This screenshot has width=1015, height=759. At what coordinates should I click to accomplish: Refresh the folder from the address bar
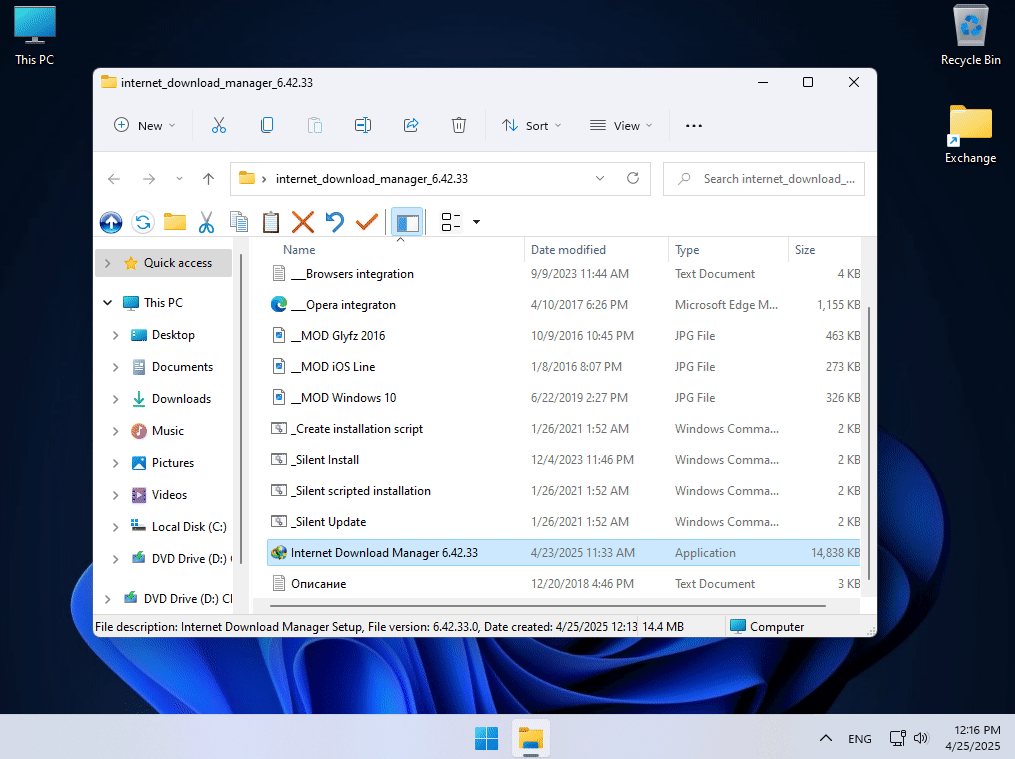pyautogui.click(x=633, y=178)
